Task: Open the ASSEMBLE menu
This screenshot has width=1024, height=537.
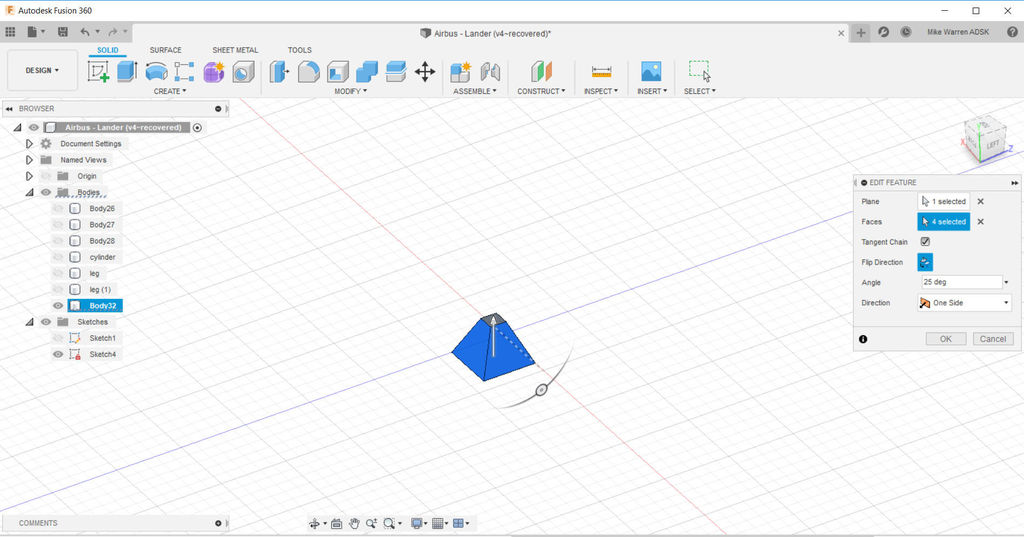Action: tap(475, 91)
